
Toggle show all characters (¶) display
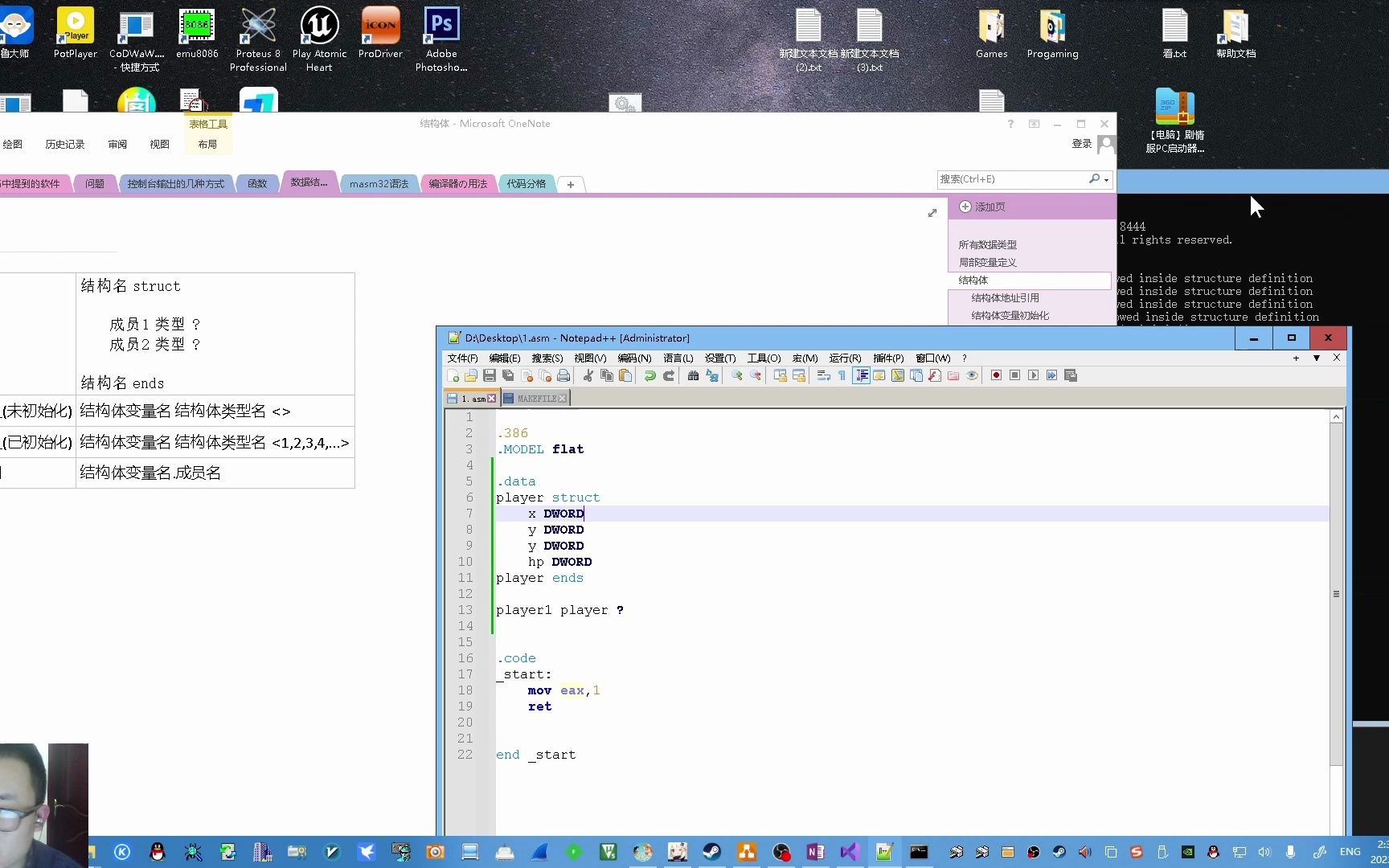point(842,375)
